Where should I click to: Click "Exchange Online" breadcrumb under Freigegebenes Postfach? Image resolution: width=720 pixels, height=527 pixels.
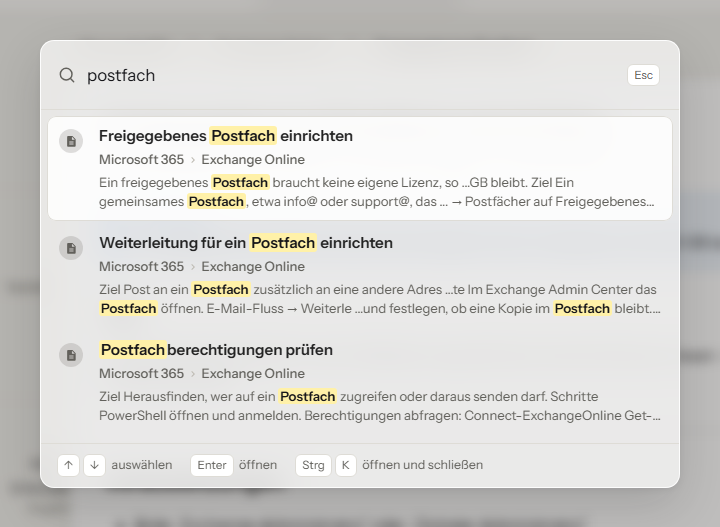tap(253, 160)
